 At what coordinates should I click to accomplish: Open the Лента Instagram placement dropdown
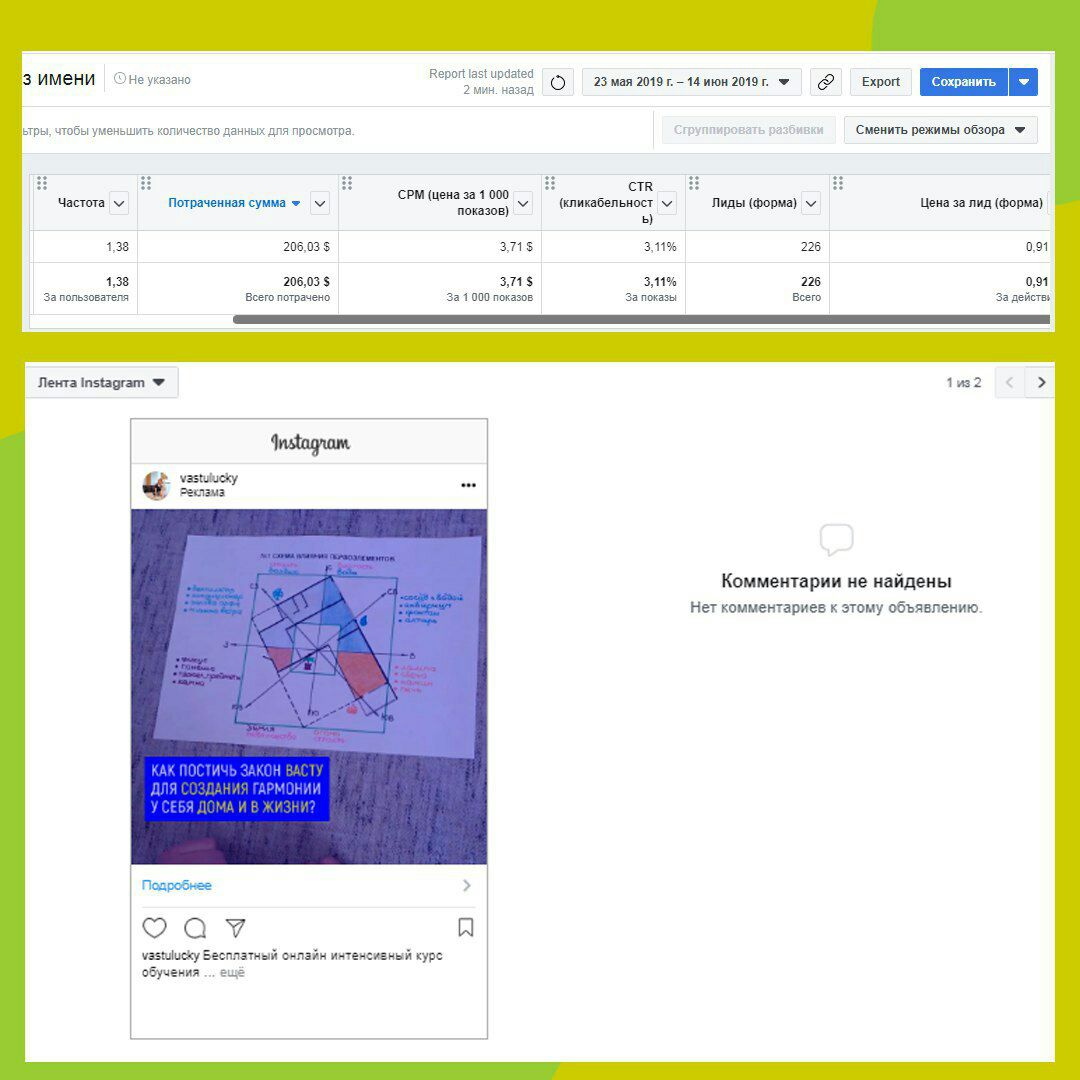101,382
